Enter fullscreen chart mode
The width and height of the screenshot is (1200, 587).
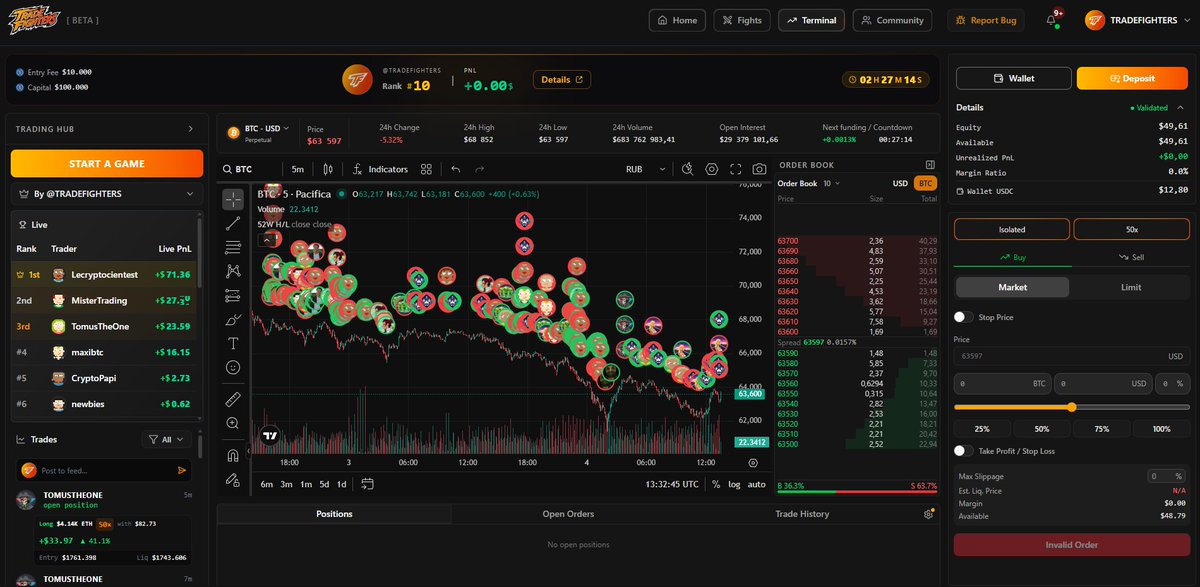point(736,170)
